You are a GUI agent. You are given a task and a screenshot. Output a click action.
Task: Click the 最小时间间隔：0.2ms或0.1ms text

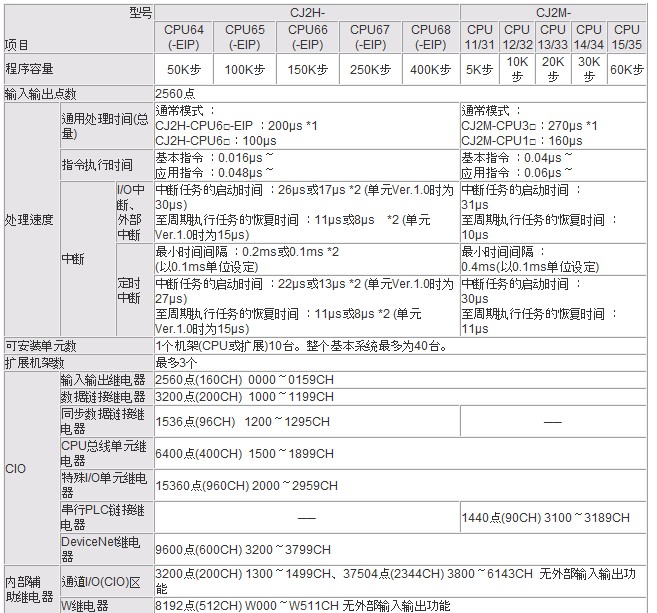point(247,252)
